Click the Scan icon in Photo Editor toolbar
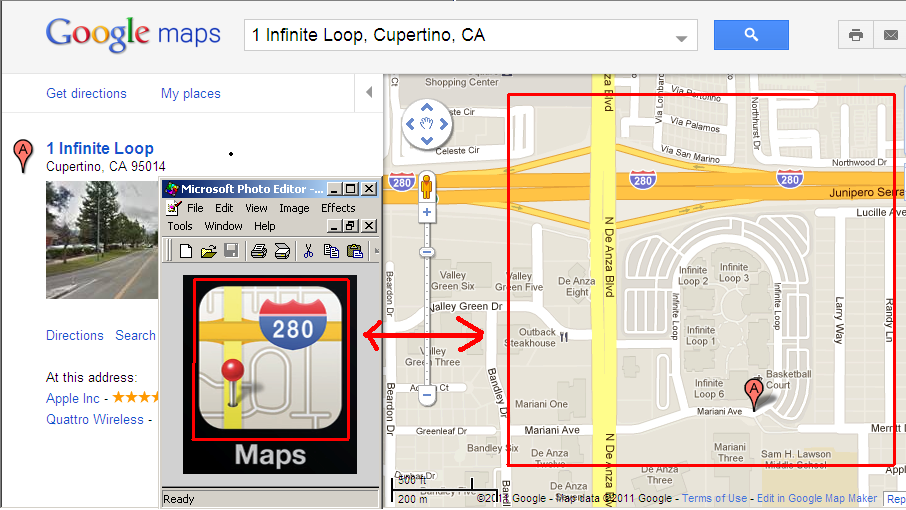This screenshot has height=510, width=906. pyautogui.click(x=282, y=251)
